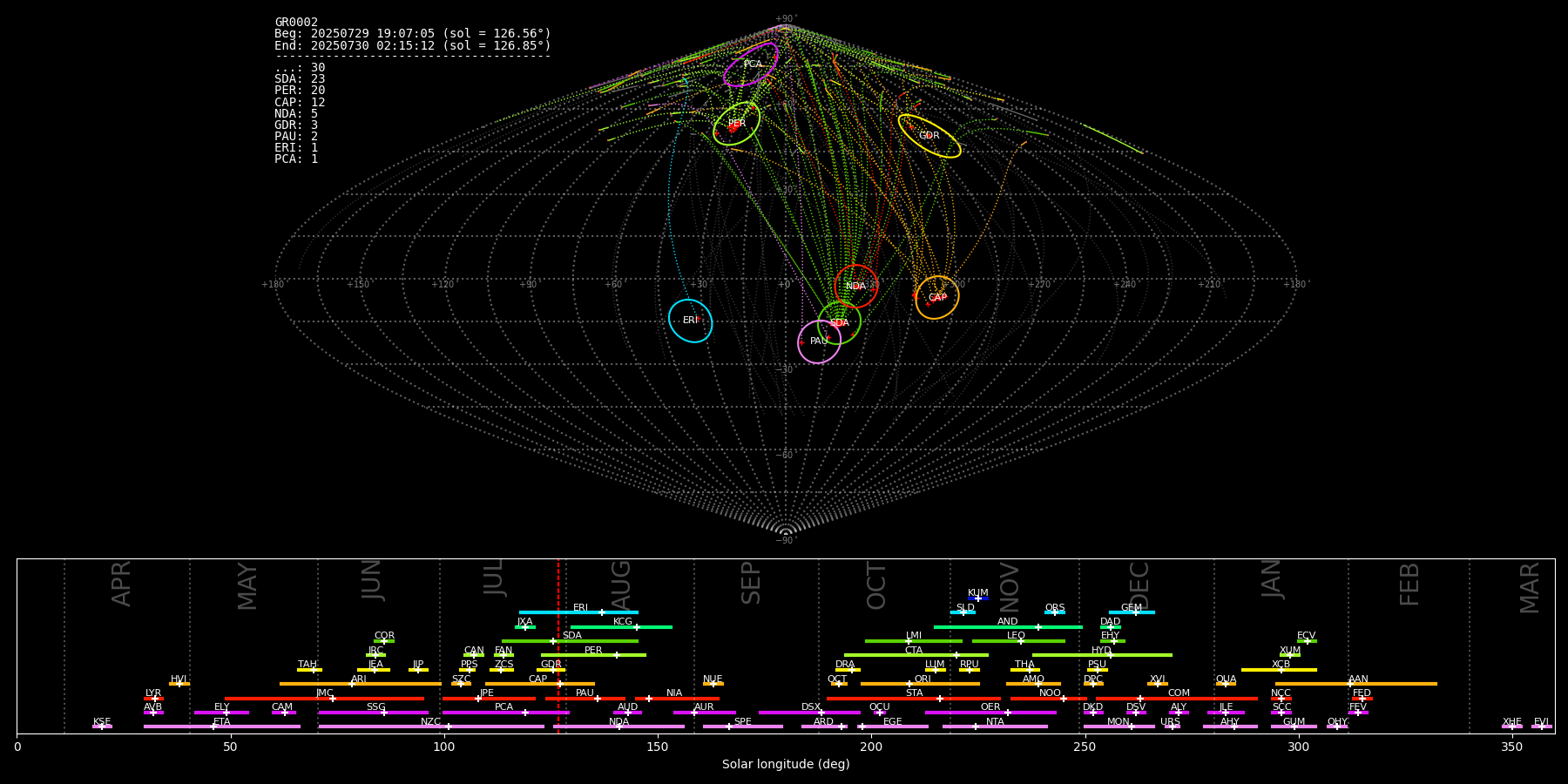Select the orange CAP timeline bar

[x=540, y=684]
